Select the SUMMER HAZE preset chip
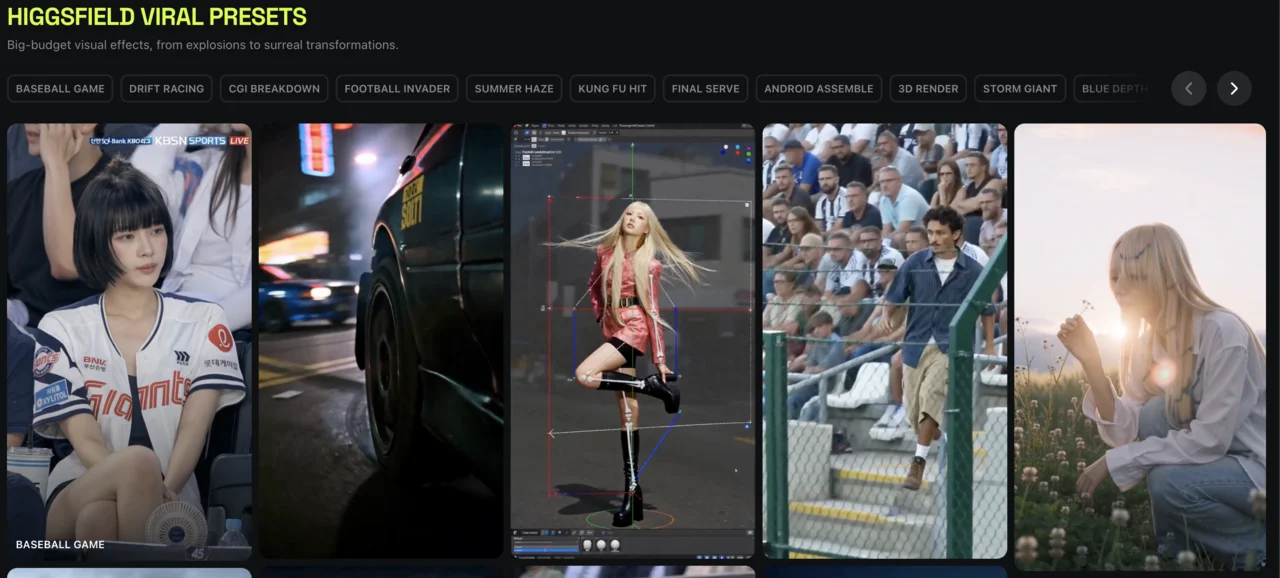This screenshot has height=578, width=1280. pos(514,88)
